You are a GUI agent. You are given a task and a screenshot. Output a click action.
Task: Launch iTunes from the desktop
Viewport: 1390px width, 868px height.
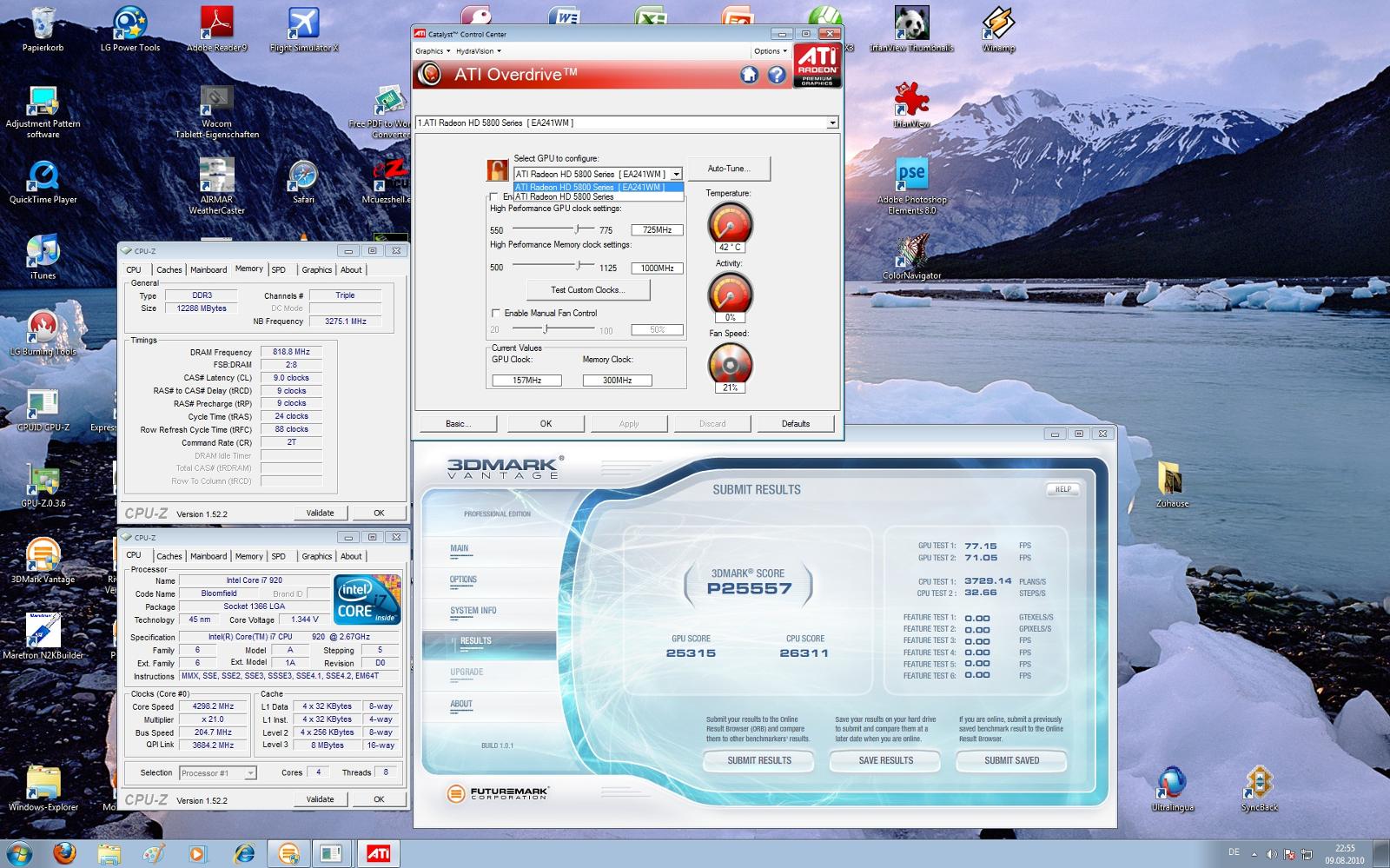point(43,258)
